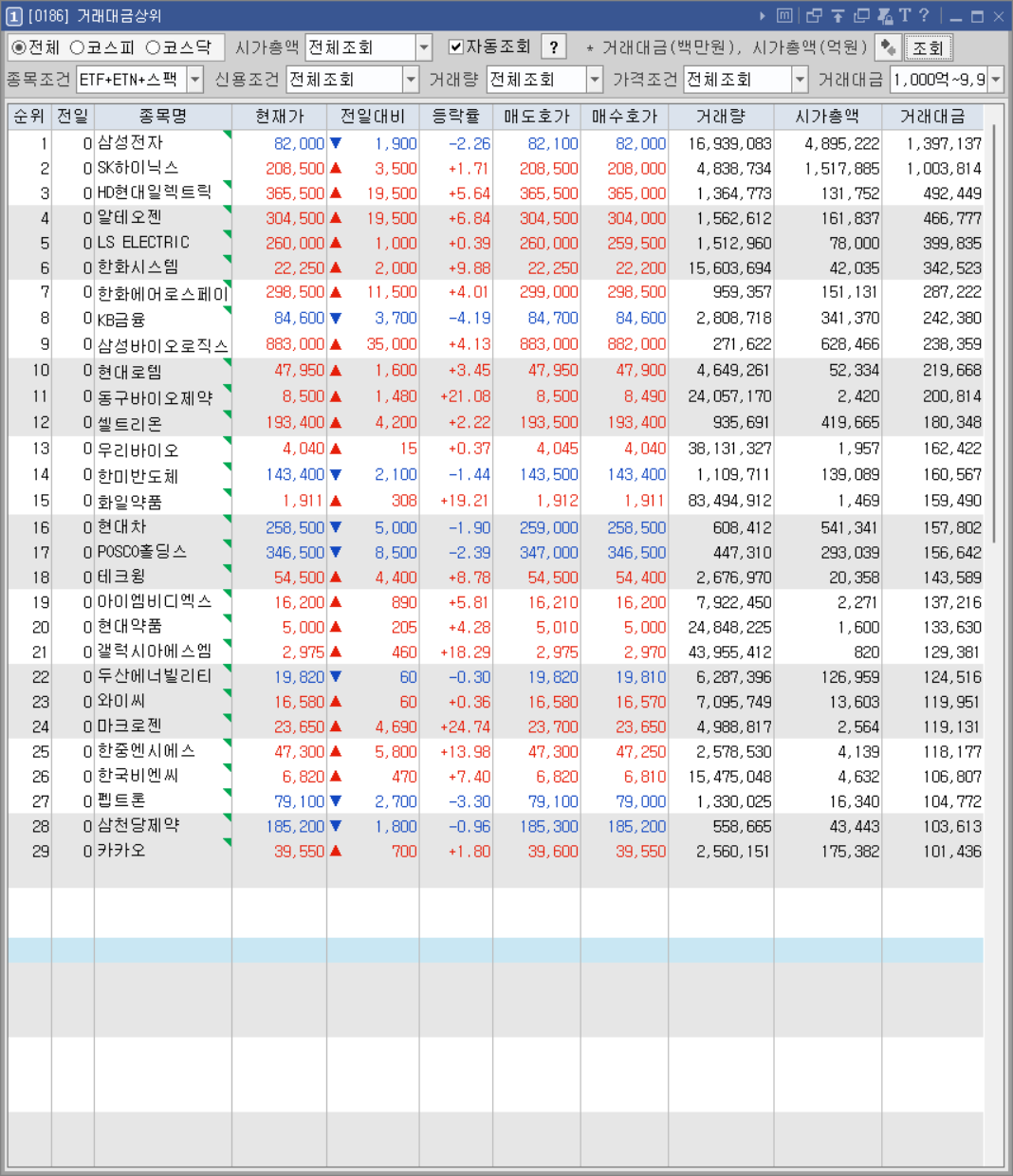Sort by the 종목명 column header
Viewport: 1013px width, 1176px height.
coord(163,117)
